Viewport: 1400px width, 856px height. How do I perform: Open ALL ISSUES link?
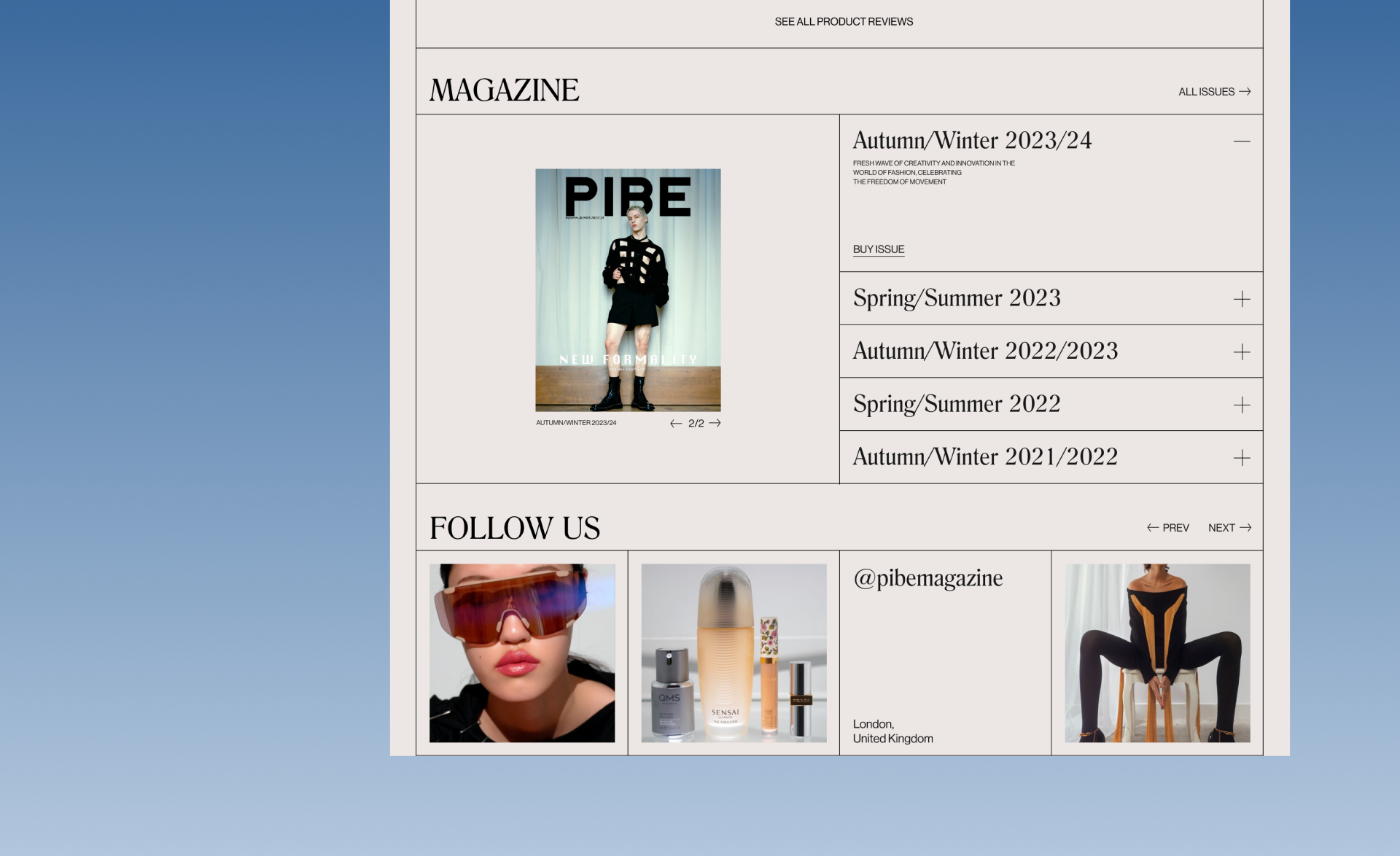click(1214, 92)
